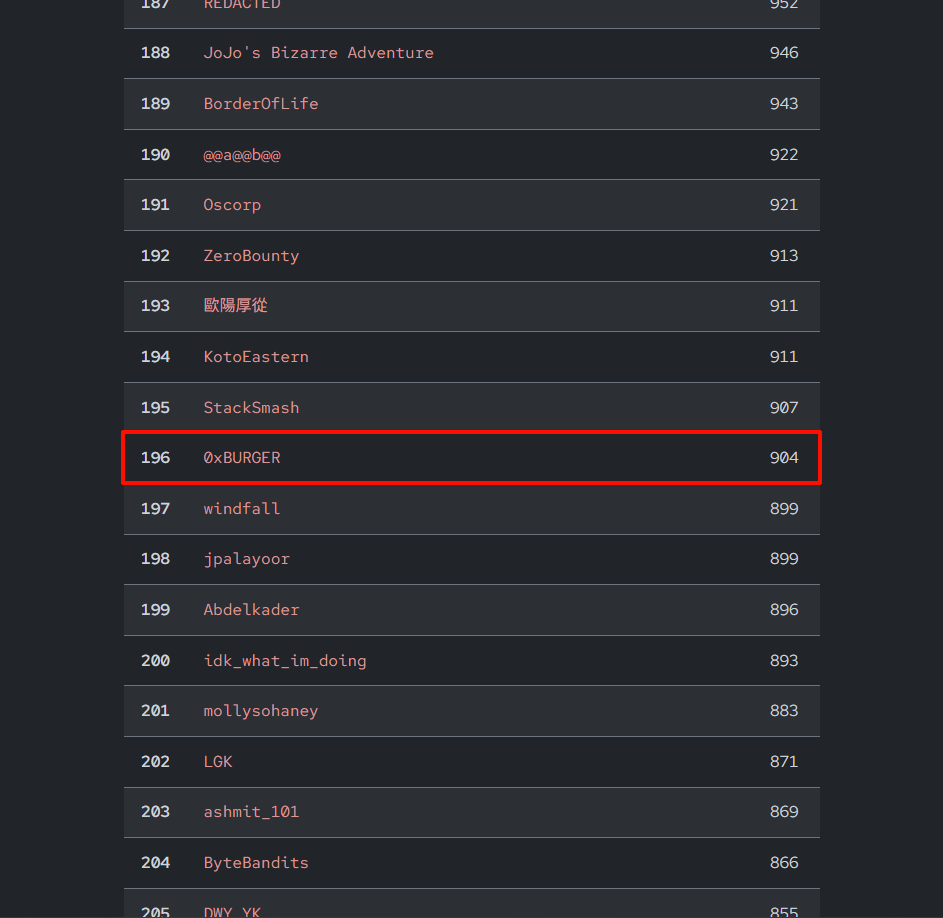Click the idk_what_im_doing team link

coord(284,661)
